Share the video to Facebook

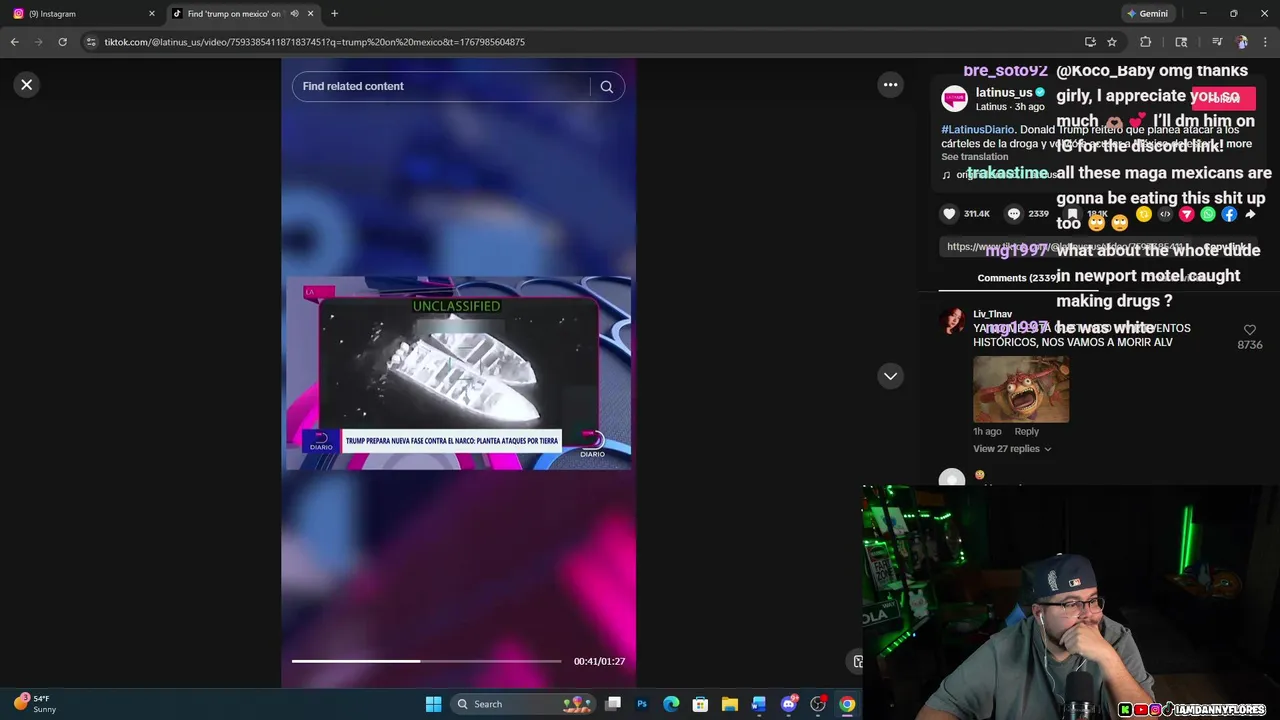pos(1229,214)
